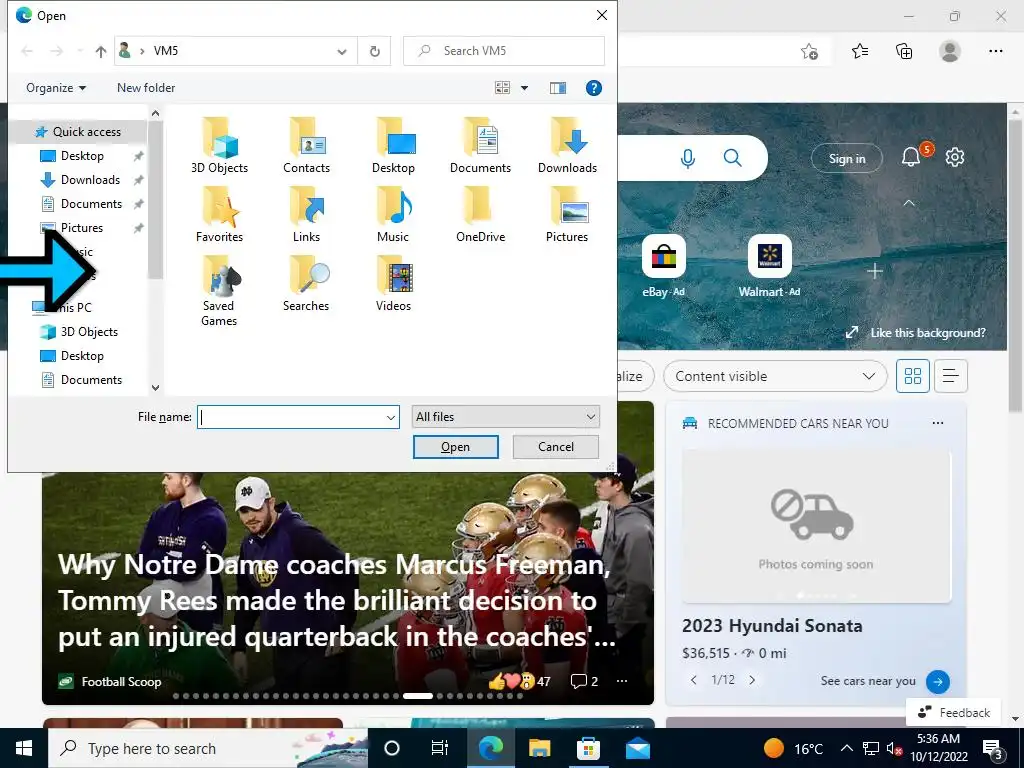
Task: Click Sign in on the new tab page
Action: point(847,159)
